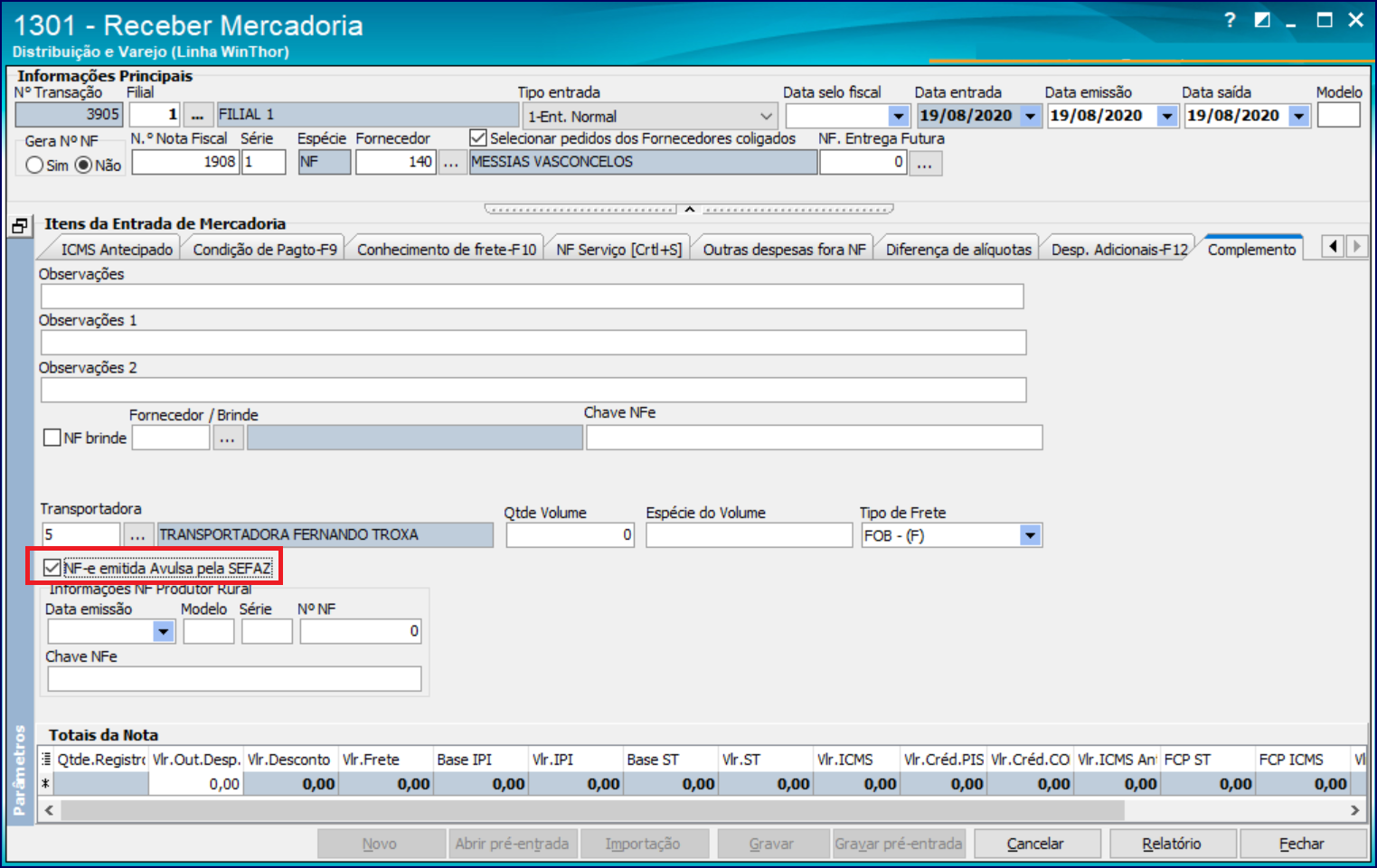The width and height of the screenshot is (1377, 868).
Task: Toggle Selecionar pedidos dos Fornecedores coligados
Action: pyautogui.click(x=478, y=138)
